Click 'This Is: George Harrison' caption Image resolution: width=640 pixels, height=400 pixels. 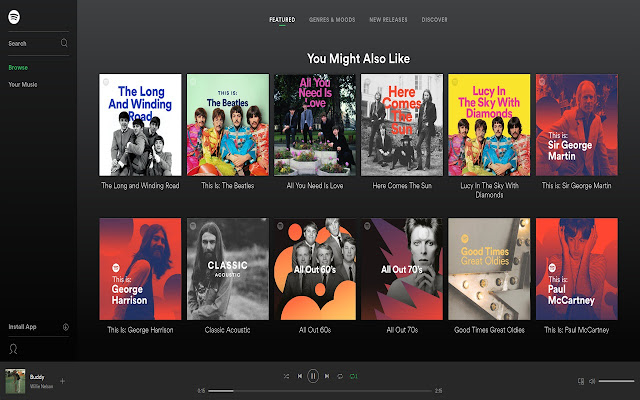(x=140, y=330)
